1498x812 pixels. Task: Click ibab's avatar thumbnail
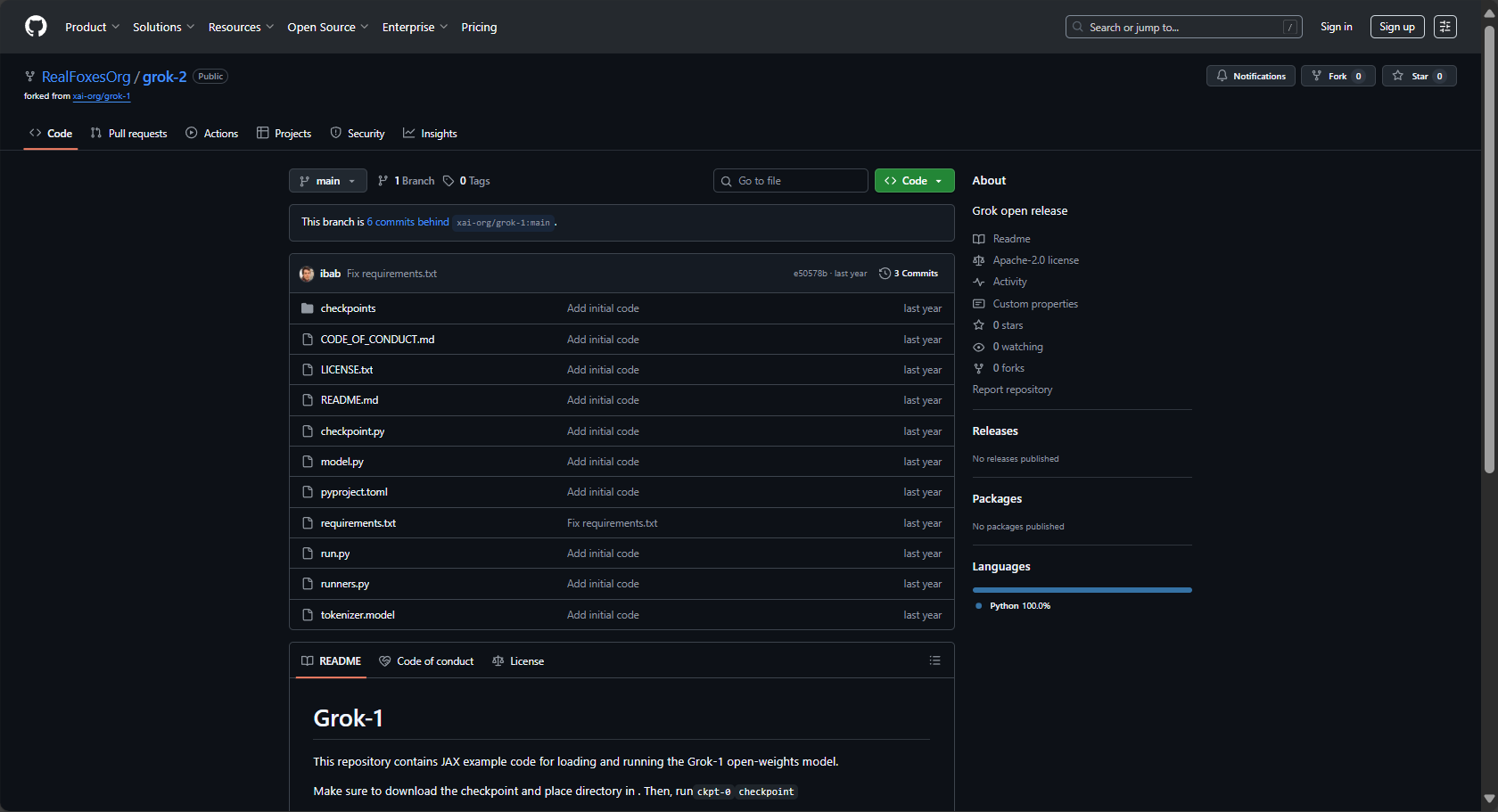[307, 274]
